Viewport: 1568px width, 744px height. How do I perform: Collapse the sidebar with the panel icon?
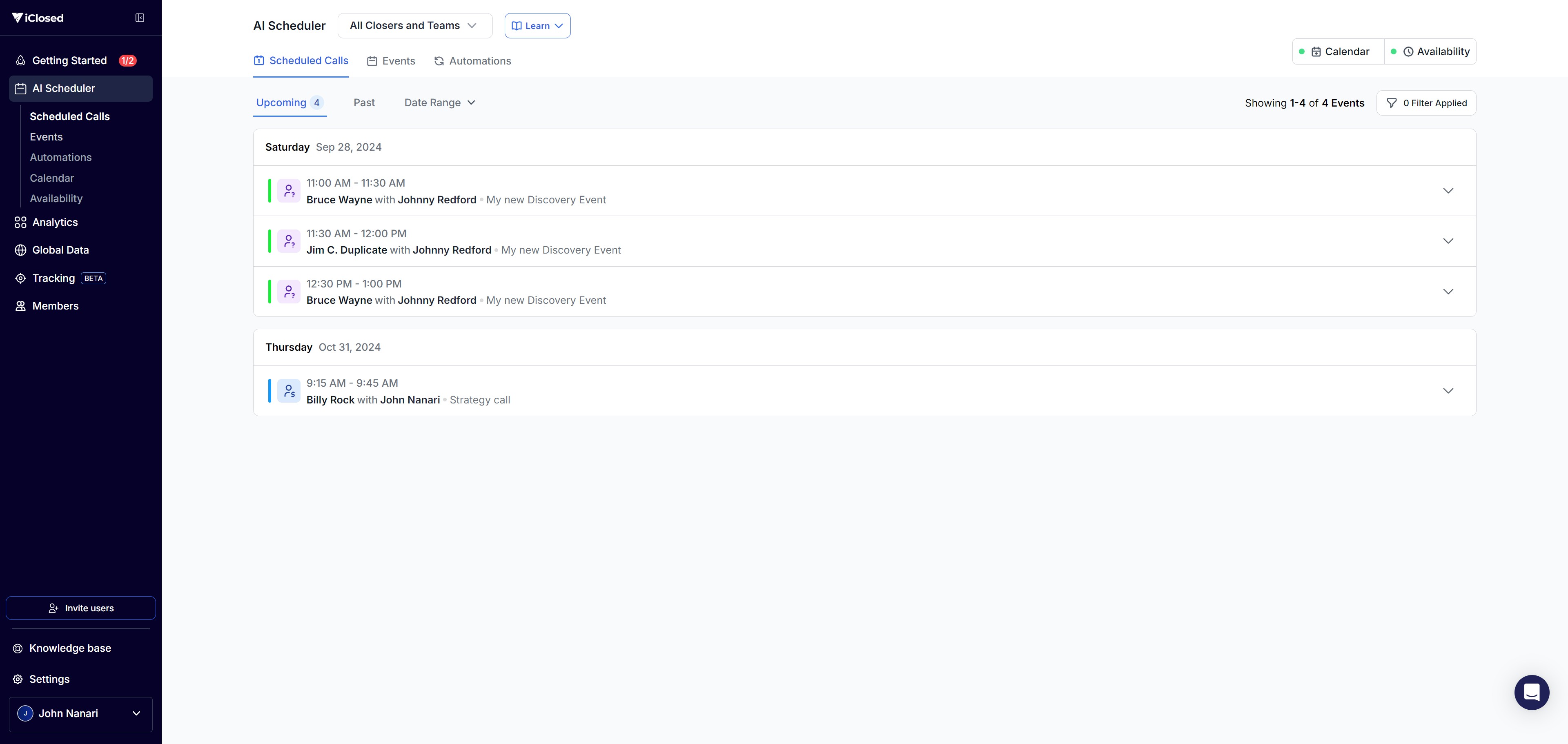(139, 18)
